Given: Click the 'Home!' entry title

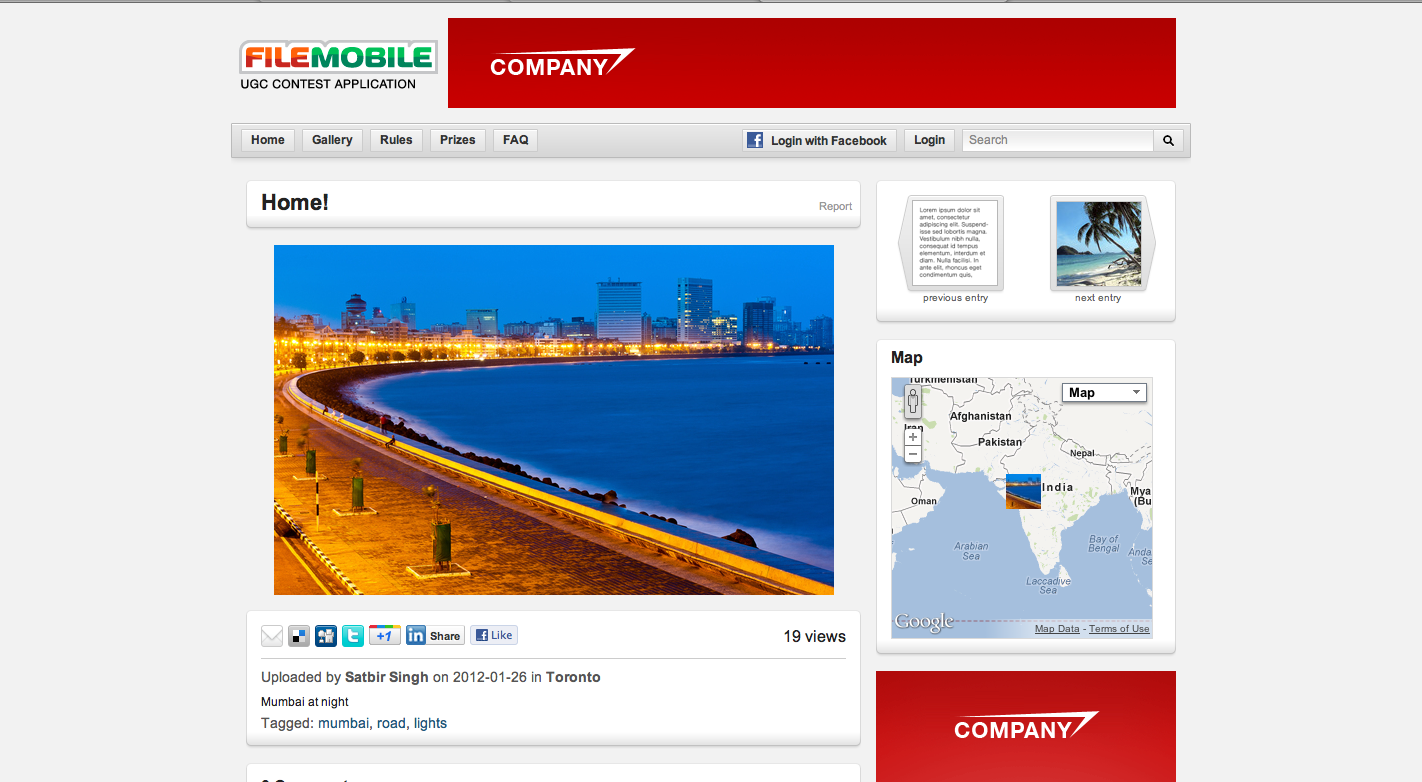Looking at the screenshot, I should click(295, 203).
